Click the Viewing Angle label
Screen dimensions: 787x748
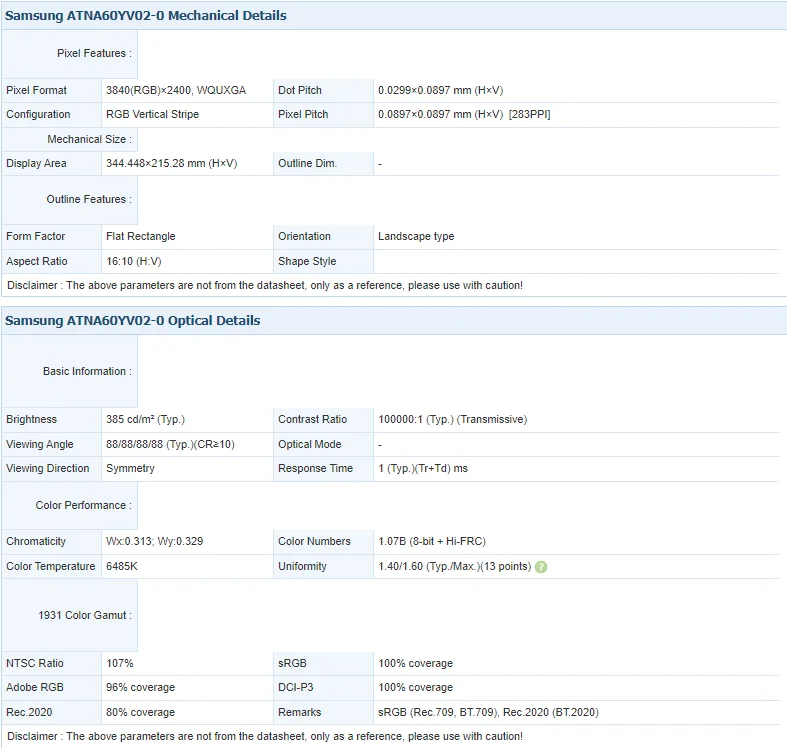(40, 444)
